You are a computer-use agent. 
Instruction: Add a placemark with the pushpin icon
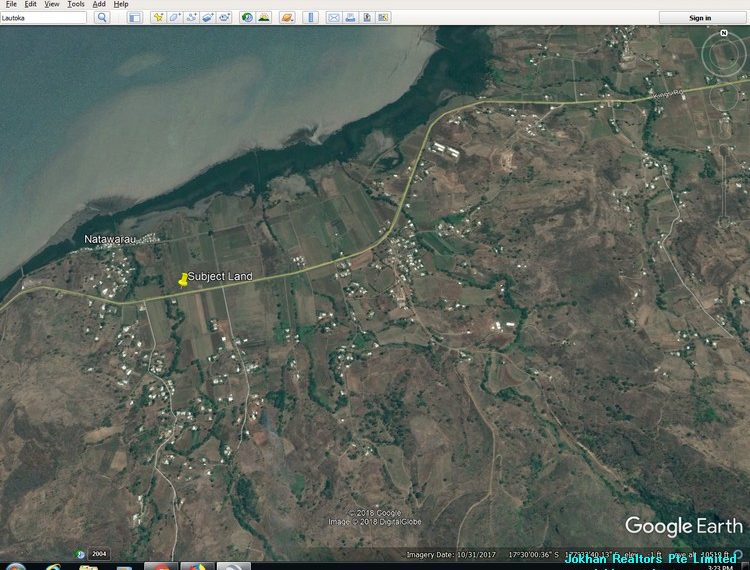click(x=158, y=18)
